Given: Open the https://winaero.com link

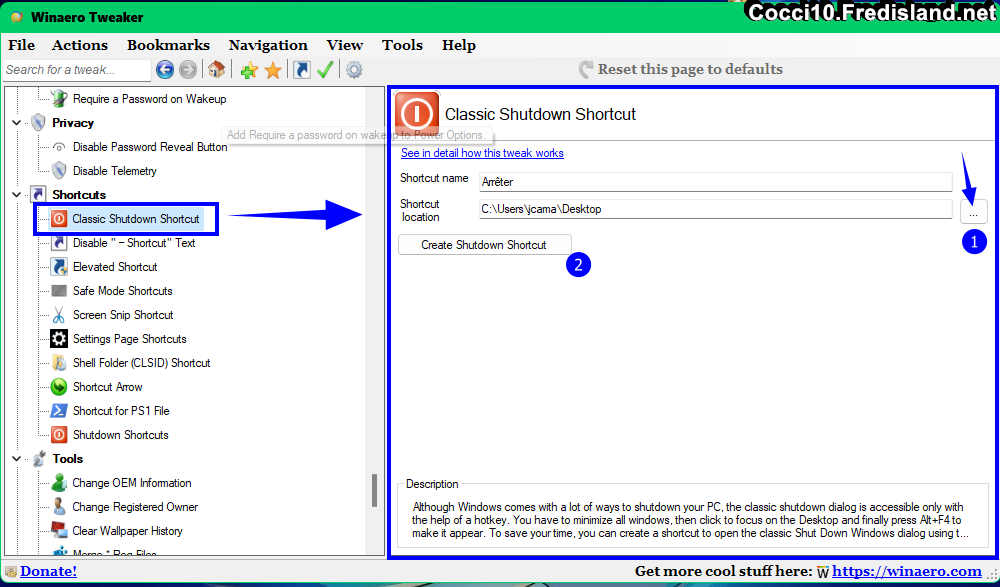Looking at the screenshot, I should [x=907, y=571].
